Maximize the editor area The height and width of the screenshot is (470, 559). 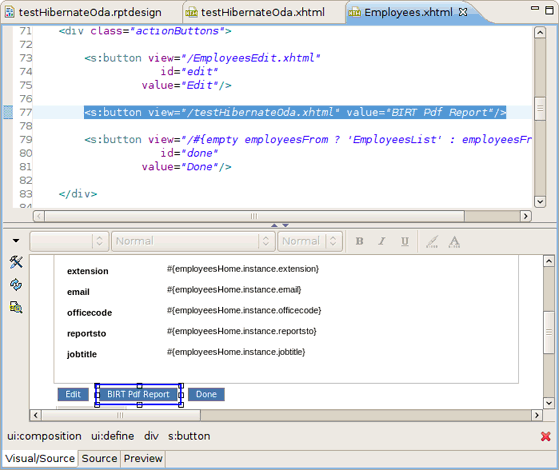[x=550, y=10]
